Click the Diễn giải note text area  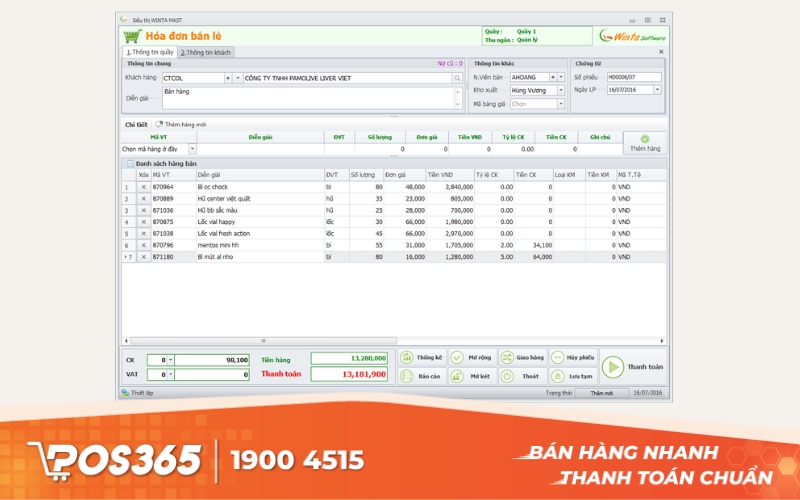tap(308, 98)
